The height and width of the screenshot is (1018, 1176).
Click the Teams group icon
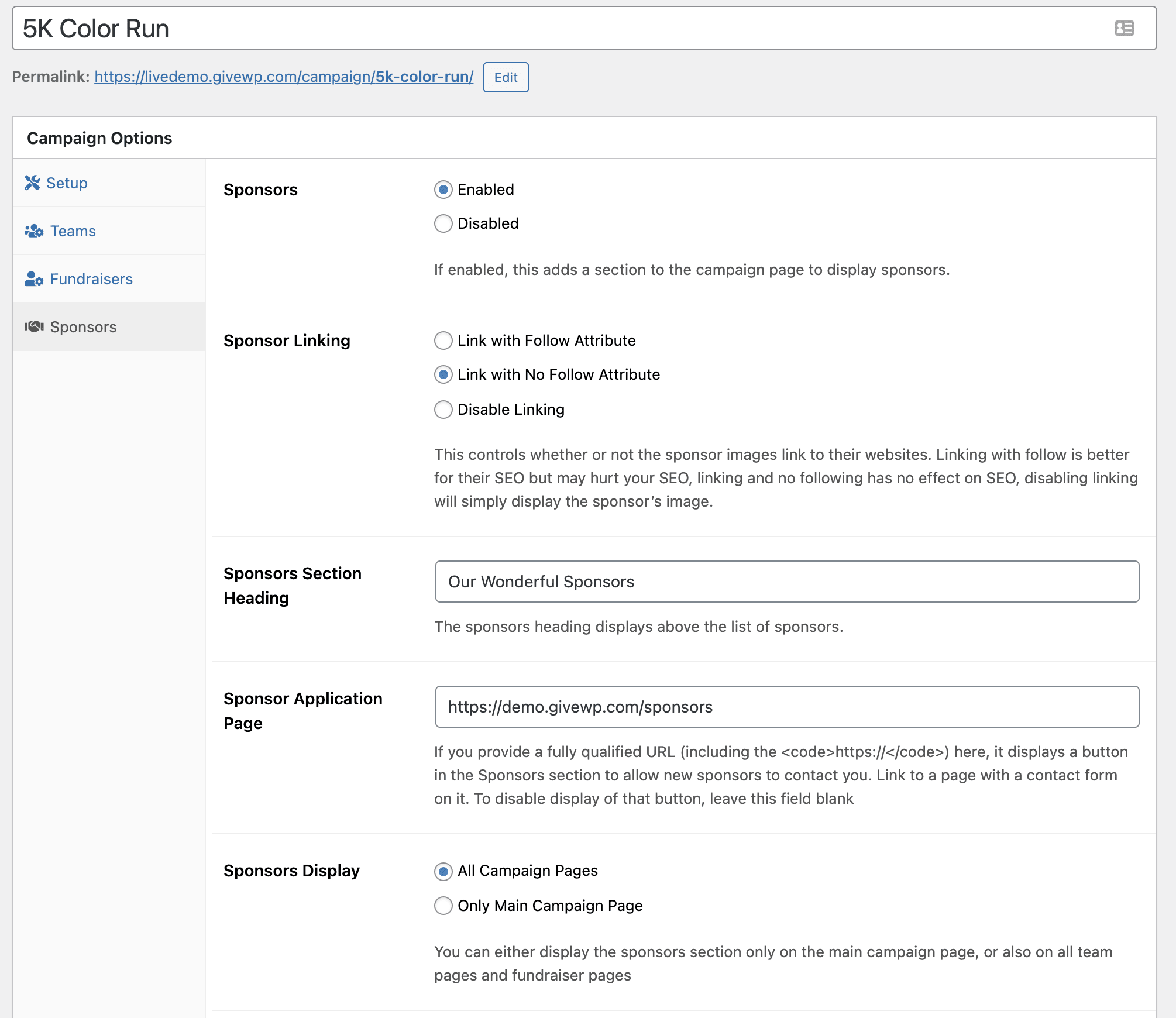[34, 231]
